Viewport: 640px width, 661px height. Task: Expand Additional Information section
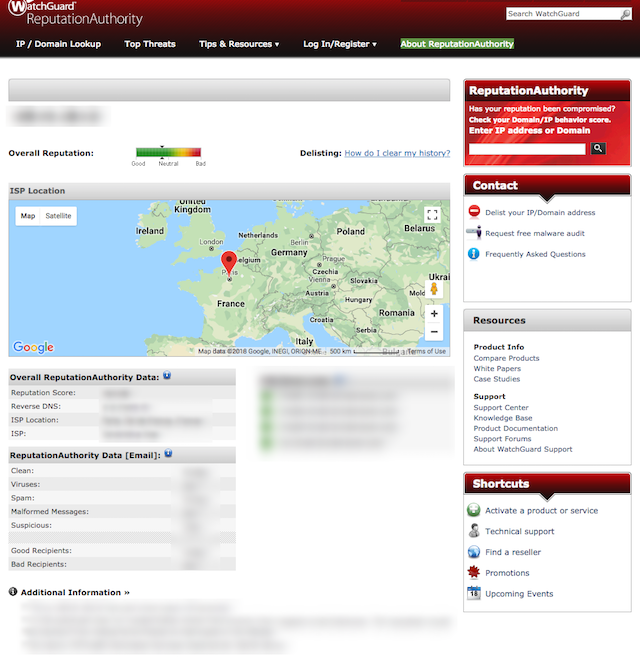tap(75, 592)
